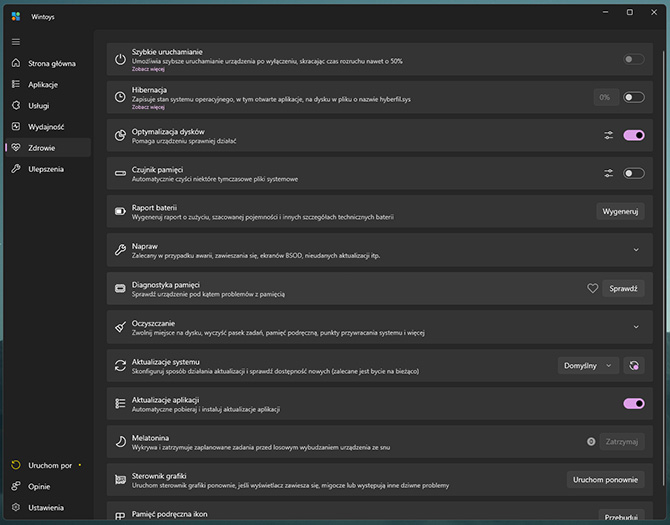Open the Aplikacje section
Viewport: 670px width, 525px height.
(48, 85)
